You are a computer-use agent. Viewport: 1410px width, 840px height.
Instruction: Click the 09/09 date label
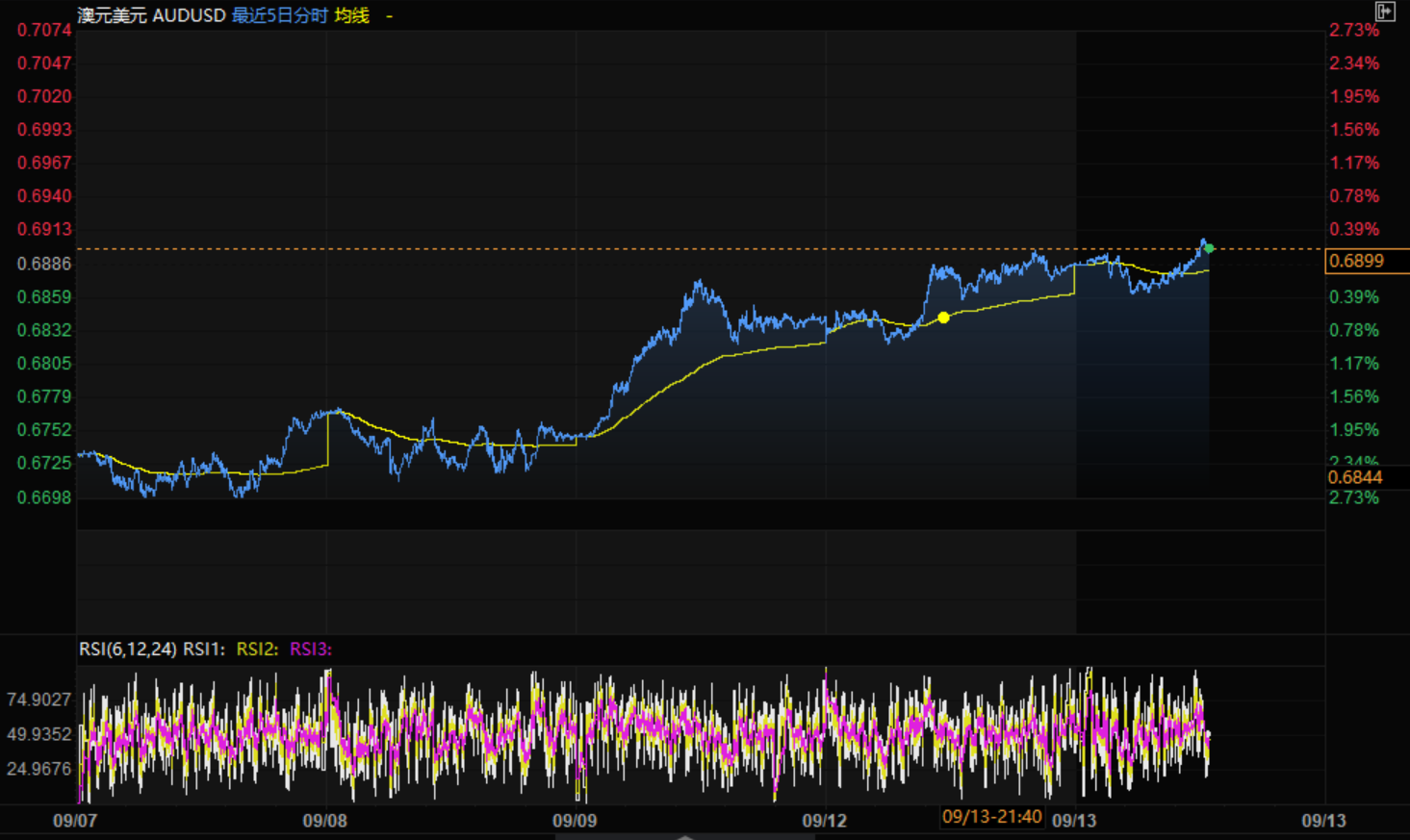click(x=575, y=821)
